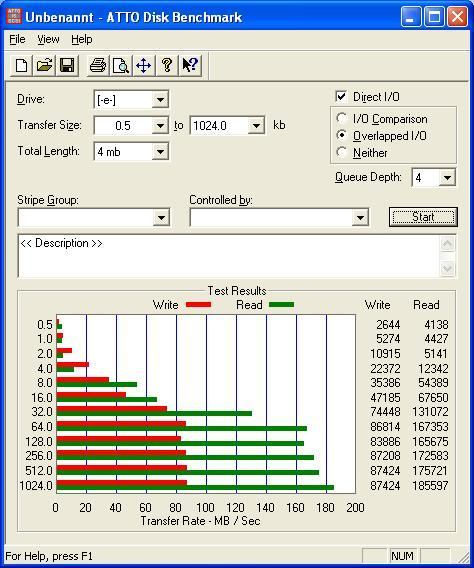Click the red write bar for 32.0
This screenshot has height=568, width=474.
coord(112,409)
